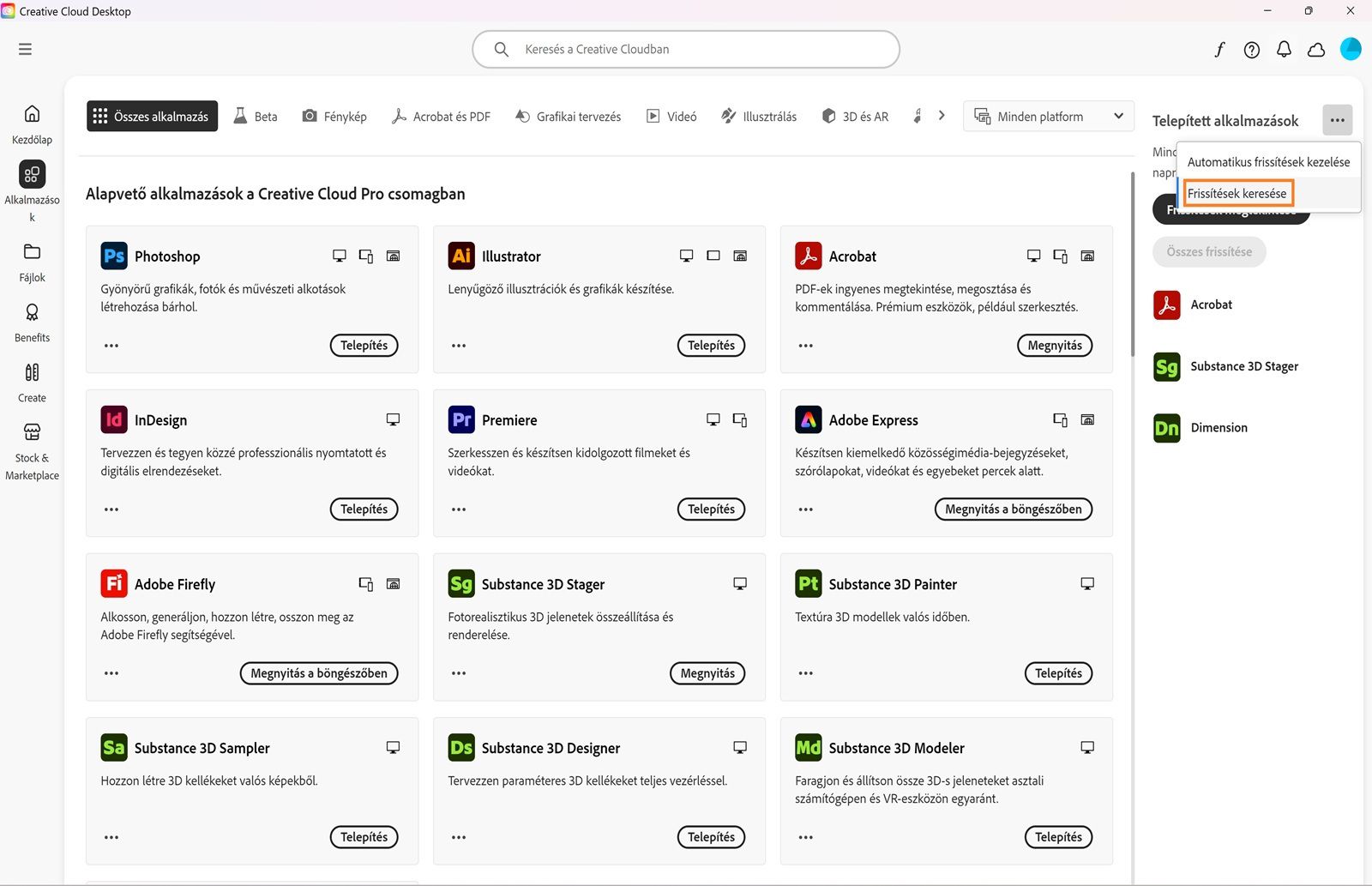
Task: Open the notifications bell
Action: 1284,50
